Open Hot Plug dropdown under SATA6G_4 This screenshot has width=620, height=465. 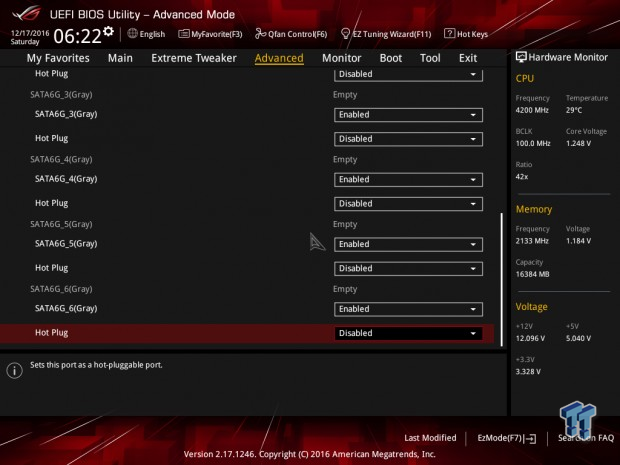[408, 204]
